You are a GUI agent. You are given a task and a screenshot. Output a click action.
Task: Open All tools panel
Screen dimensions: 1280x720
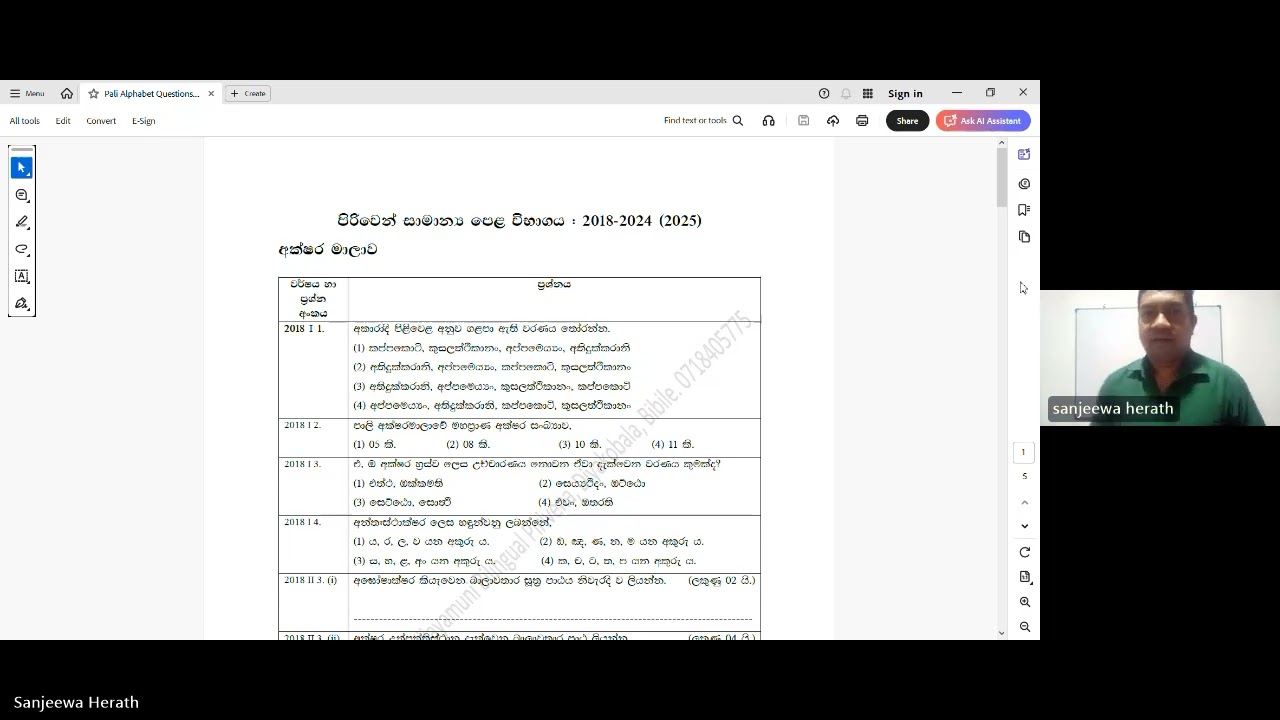(x=25, y=121)
